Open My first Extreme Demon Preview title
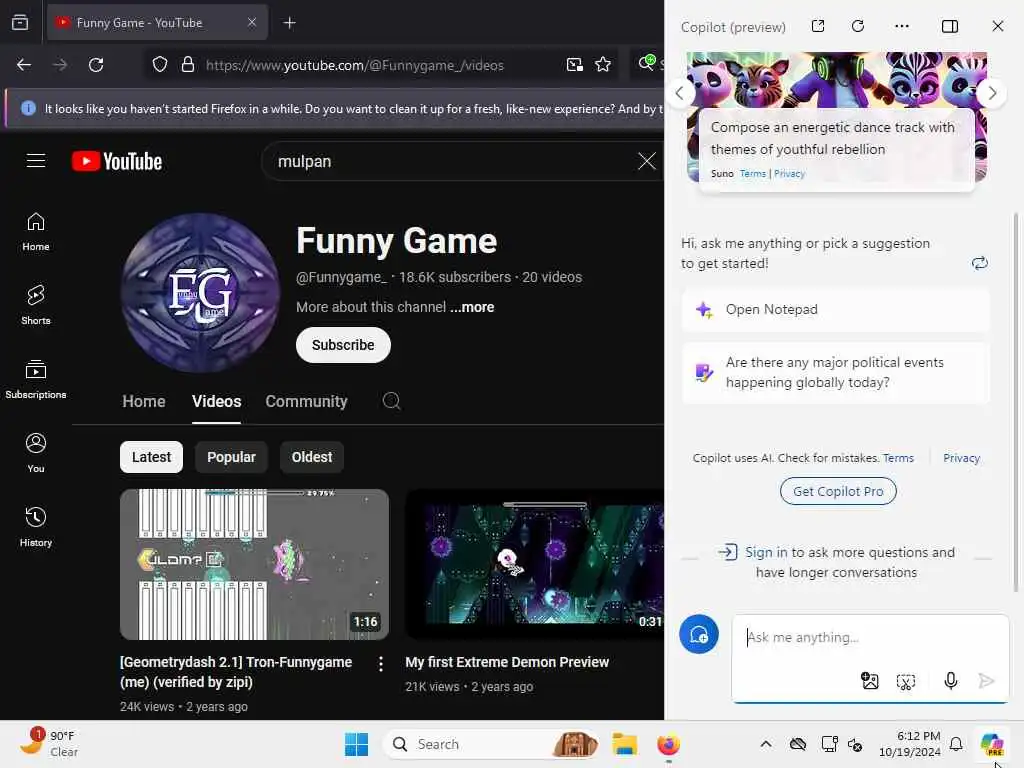The width and height of the screenshot is (1024, 768). click(507, 662)
